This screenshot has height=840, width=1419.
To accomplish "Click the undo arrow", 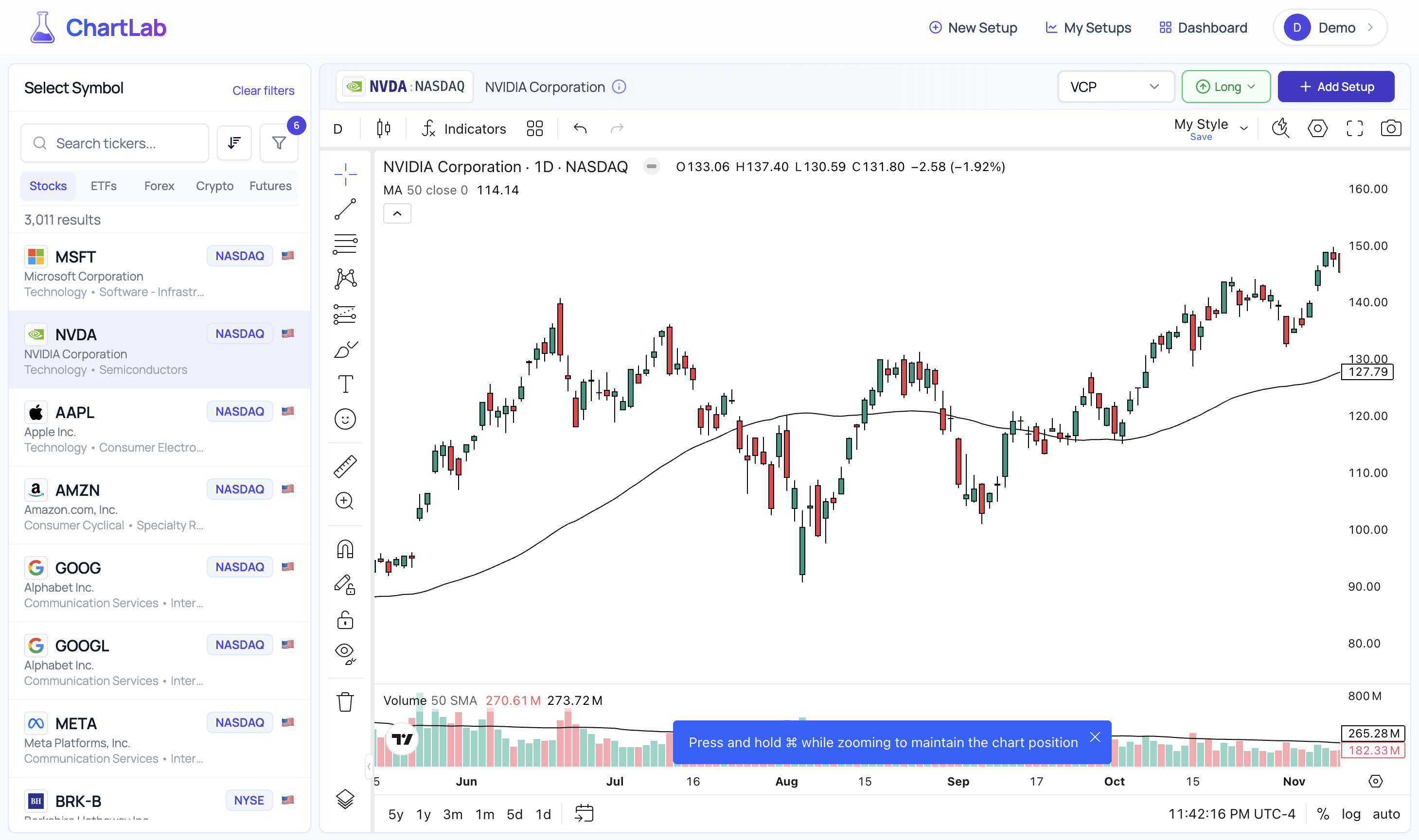I will [580, 129].
